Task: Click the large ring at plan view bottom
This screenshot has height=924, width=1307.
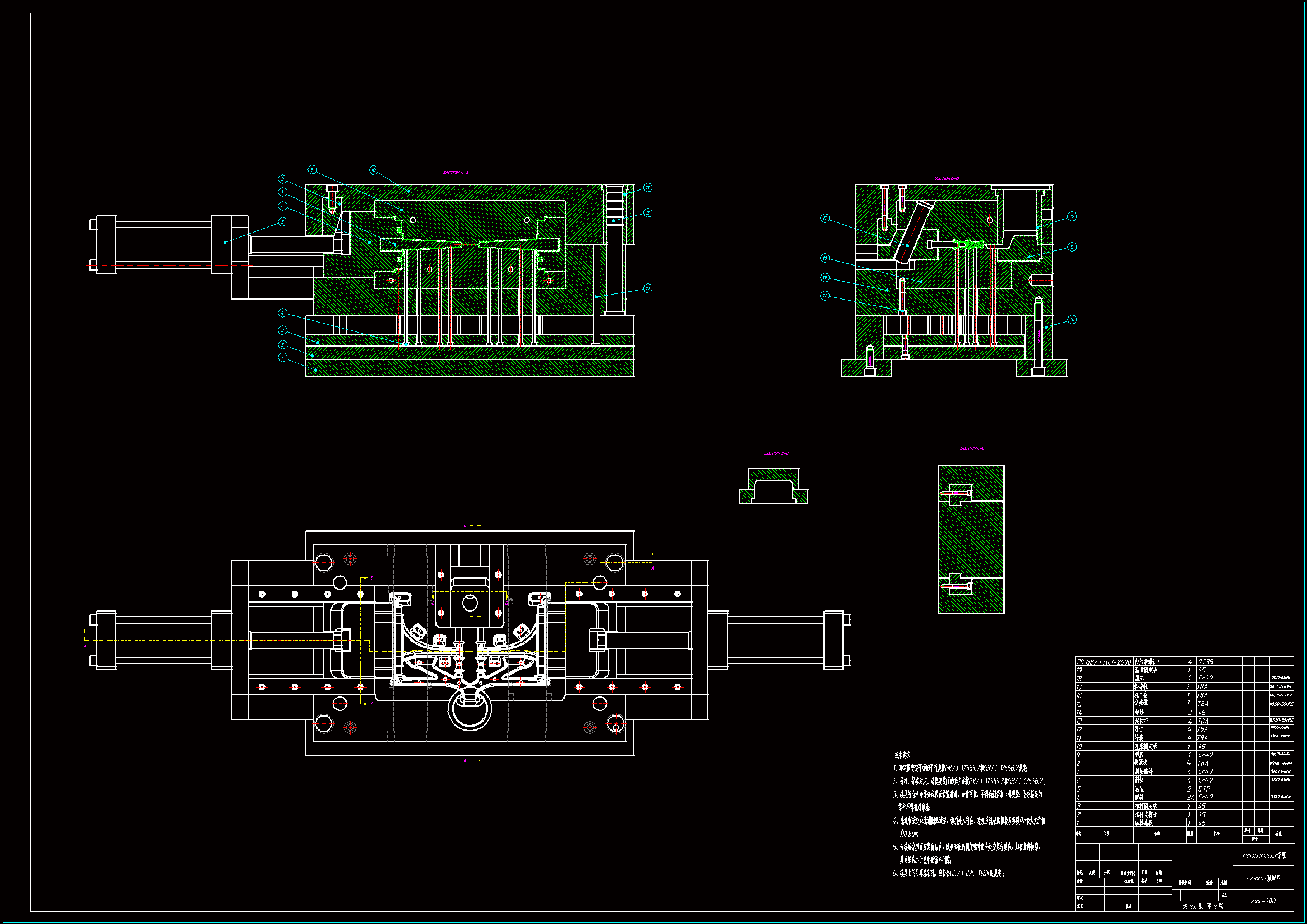Action: (470, 712)
